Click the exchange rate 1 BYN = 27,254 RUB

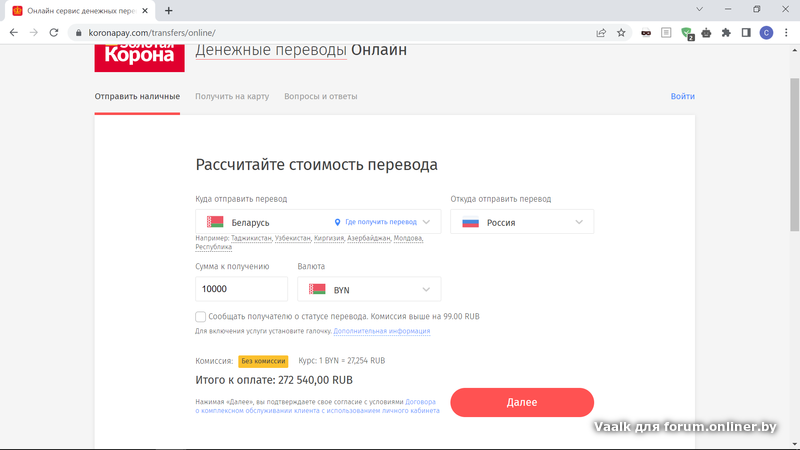click(342, 361)
